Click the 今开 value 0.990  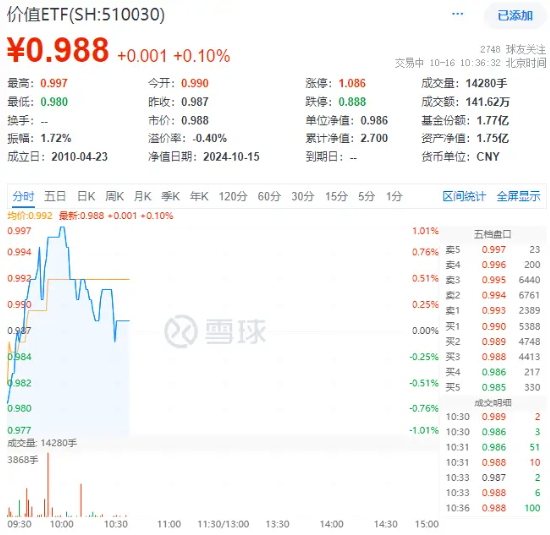tap(195, 83)
